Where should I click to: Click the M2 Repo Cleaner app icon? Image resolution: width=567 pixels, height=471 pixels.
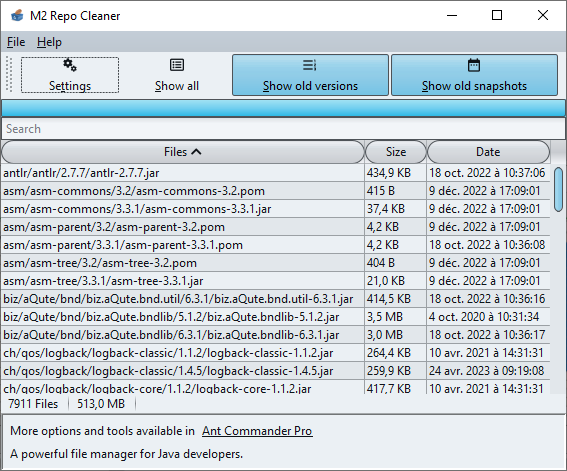[x=17, y=16]
